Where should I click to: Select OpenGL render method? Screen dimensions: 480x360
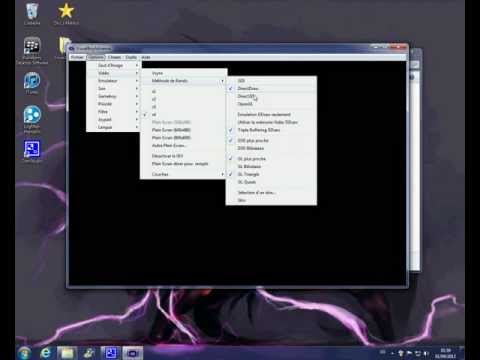[x=271, y=104]
